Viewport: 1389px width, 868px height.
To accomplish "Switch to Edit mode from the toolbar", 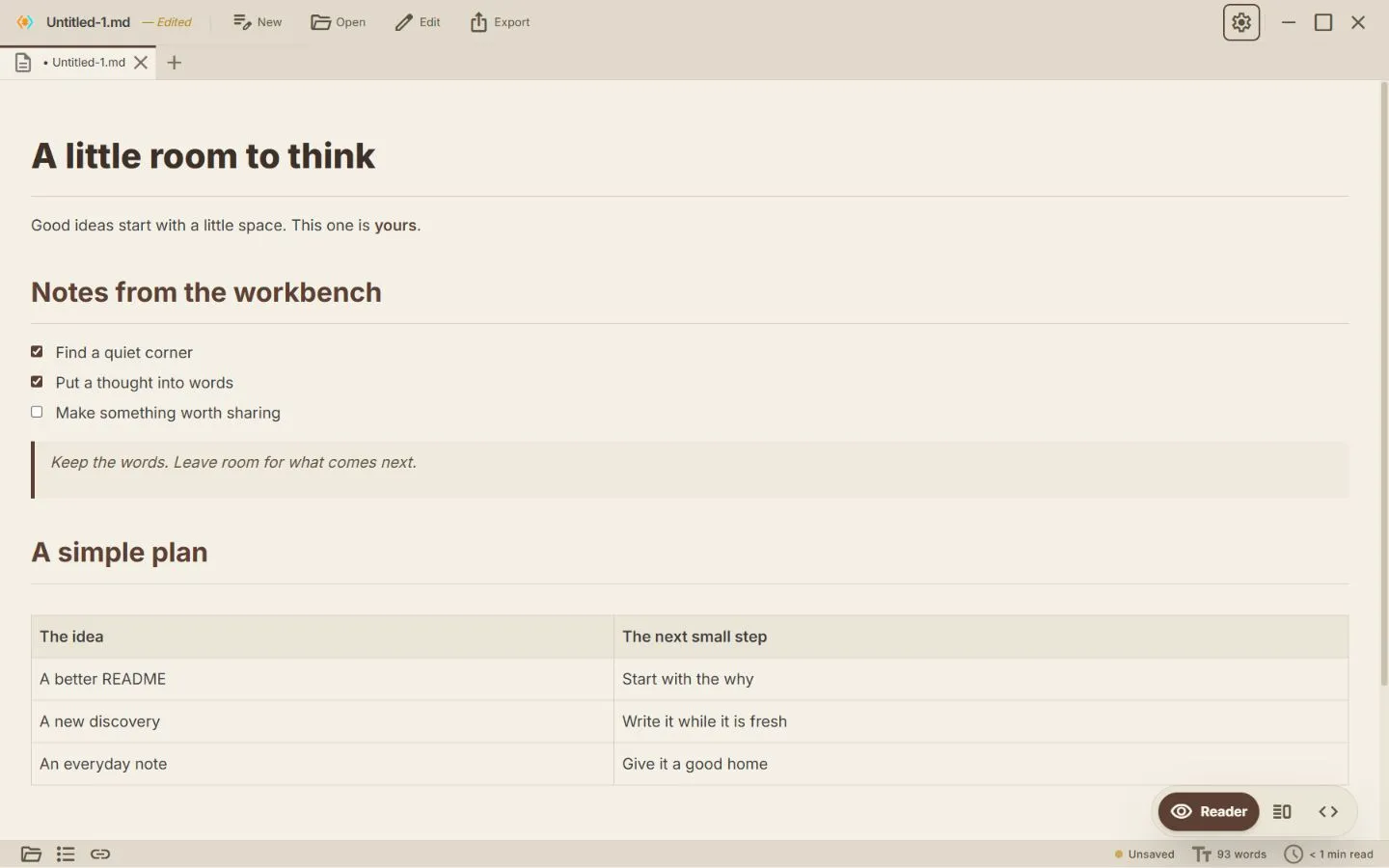I will pyautogui.click(x=418, y=22).
